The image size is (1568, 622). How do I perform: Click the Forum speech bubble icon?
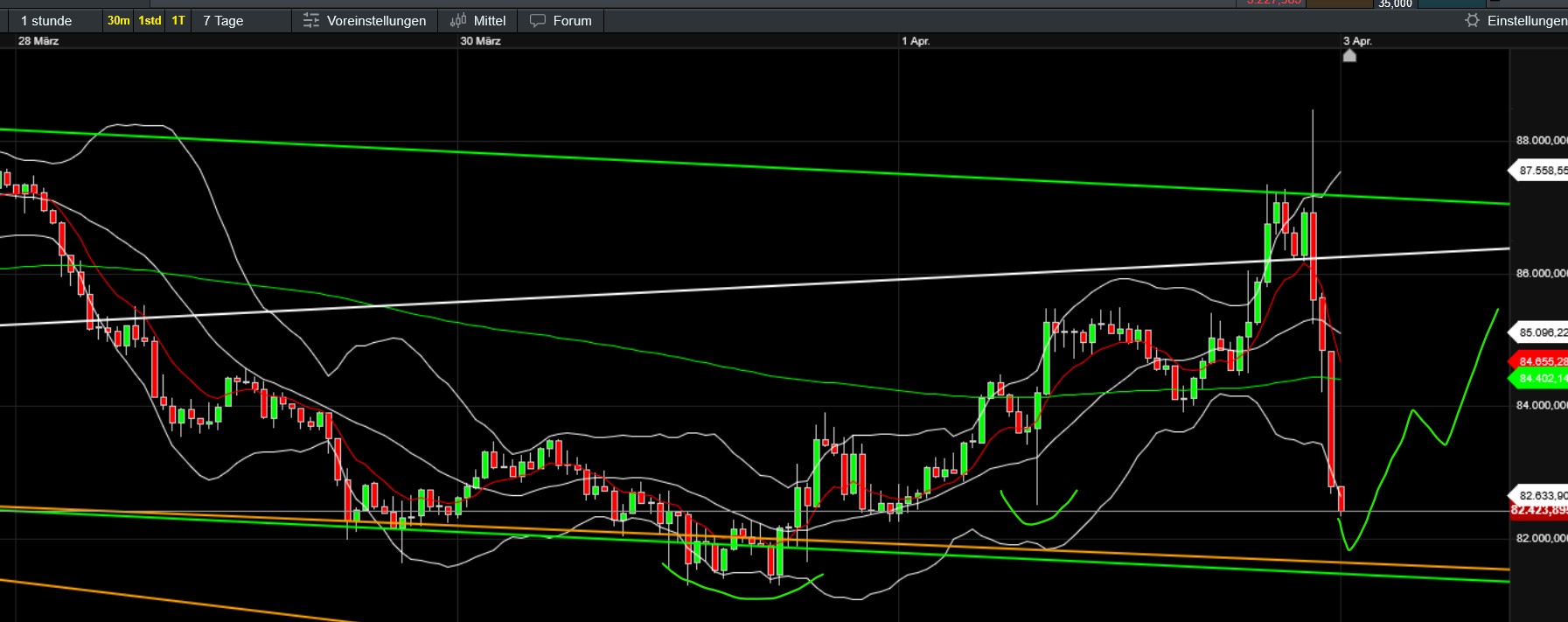(x=538, y=20)
